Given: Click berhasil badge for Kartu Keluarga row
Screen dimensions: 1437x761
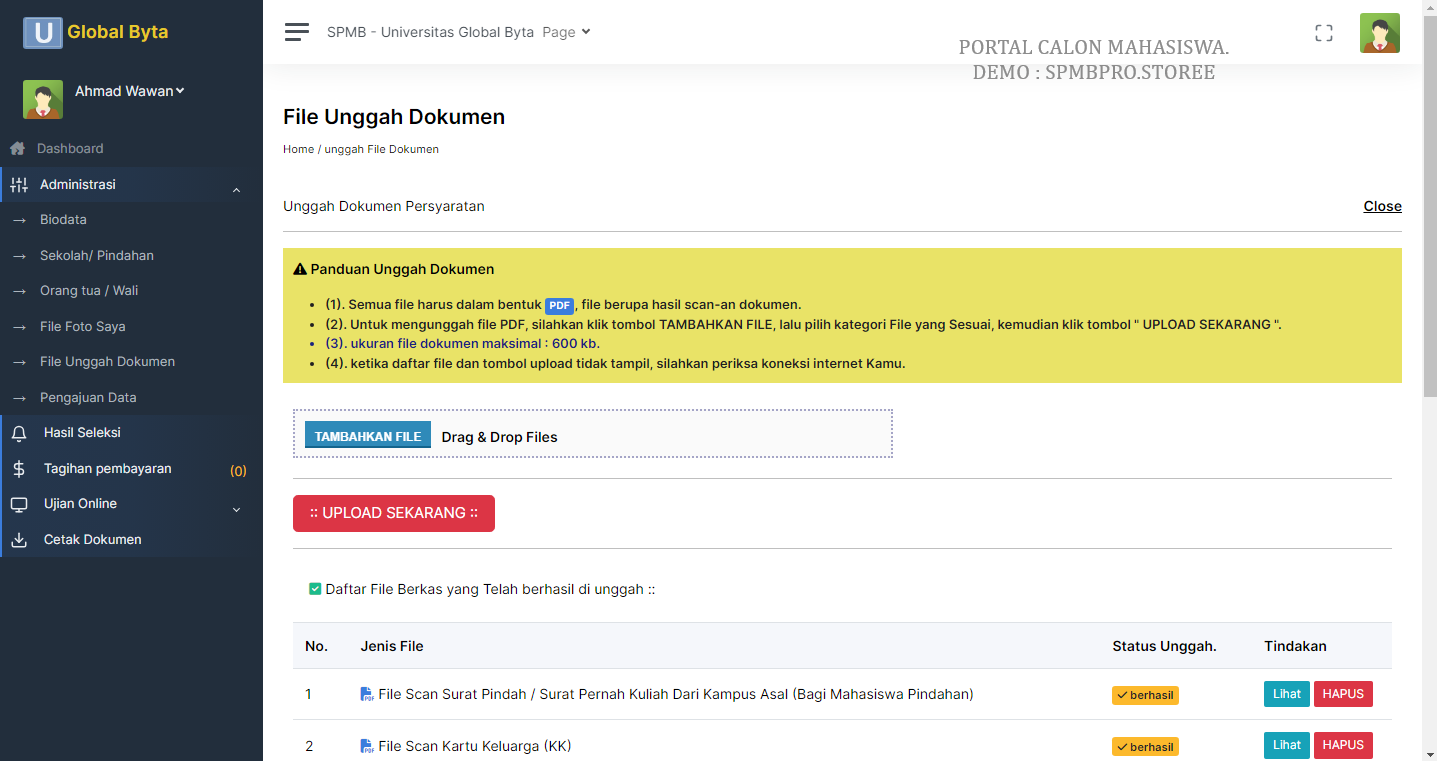Looking at the screenshot, I should coord(1145,747).
